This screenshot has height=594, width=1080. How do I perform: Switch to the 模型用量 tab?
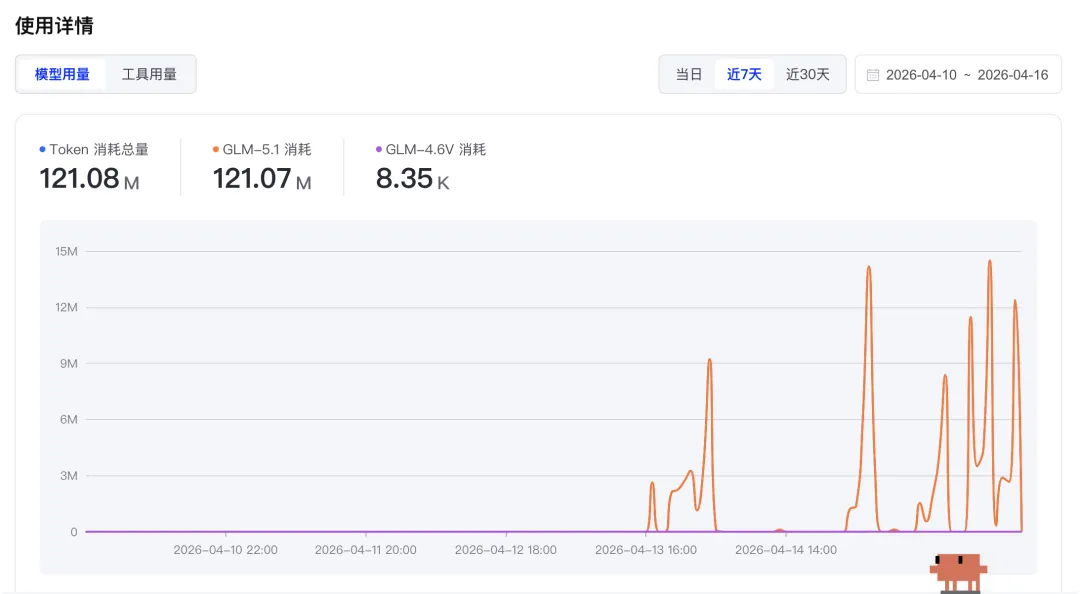[x=62, y=75]
